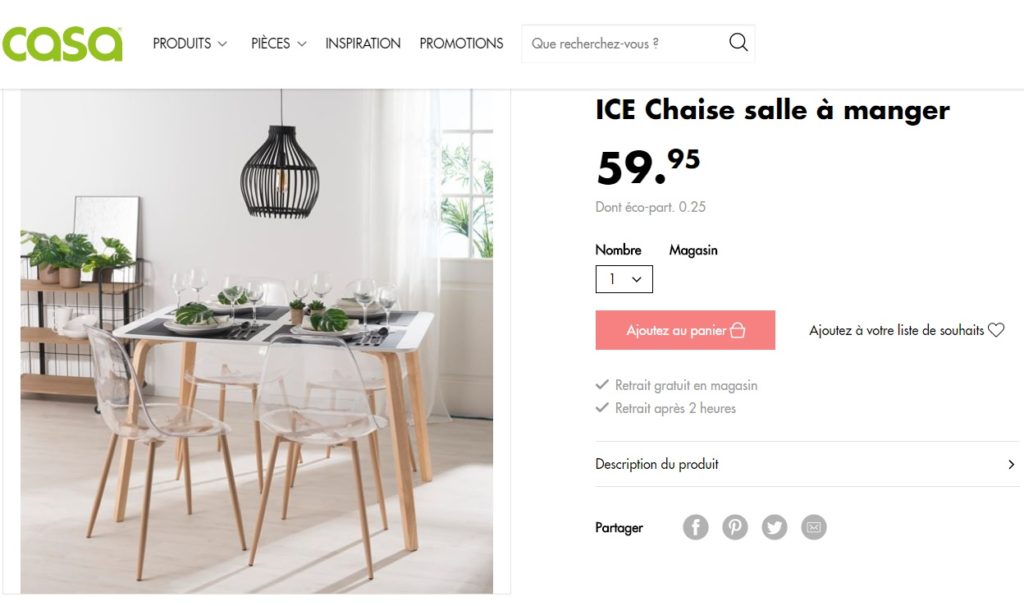Share the product on Facebook
The width and height of the screenshot is (1024, 606).
pyautogui.click(x=696, y=526)
